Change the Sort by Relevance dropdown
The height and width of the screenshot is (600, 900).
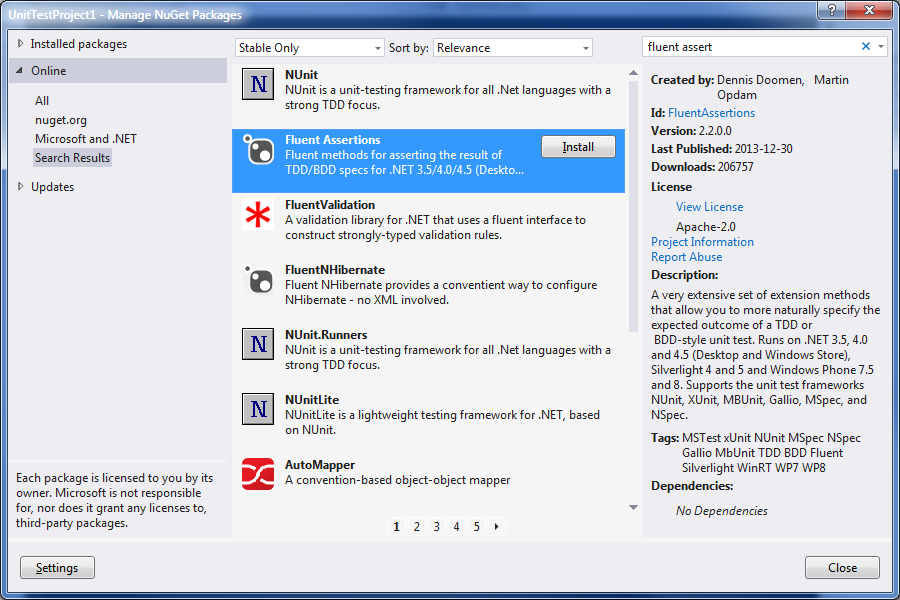pyautogui.click(x=512, y=47)
